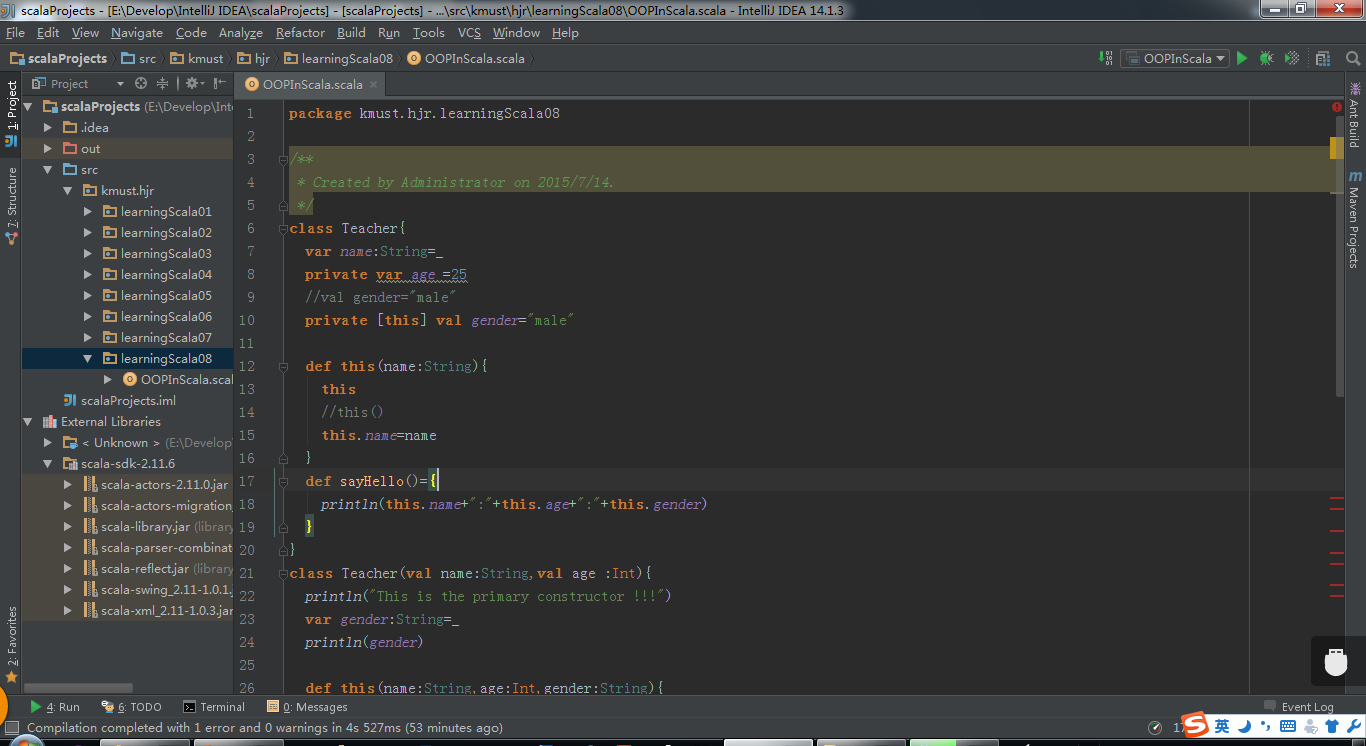Open the Ant Build side panel
Screen dimensions: 1366x746
[1355, 116]
